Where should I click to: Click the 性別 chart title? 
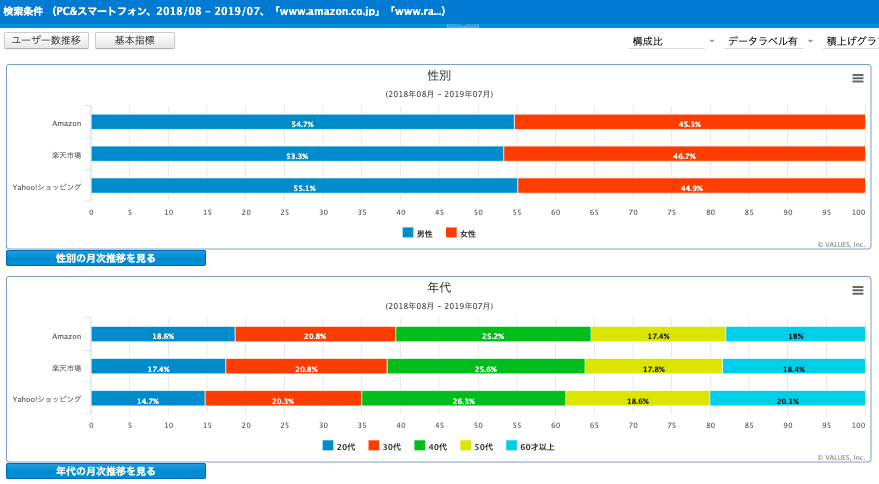point(439,76)
